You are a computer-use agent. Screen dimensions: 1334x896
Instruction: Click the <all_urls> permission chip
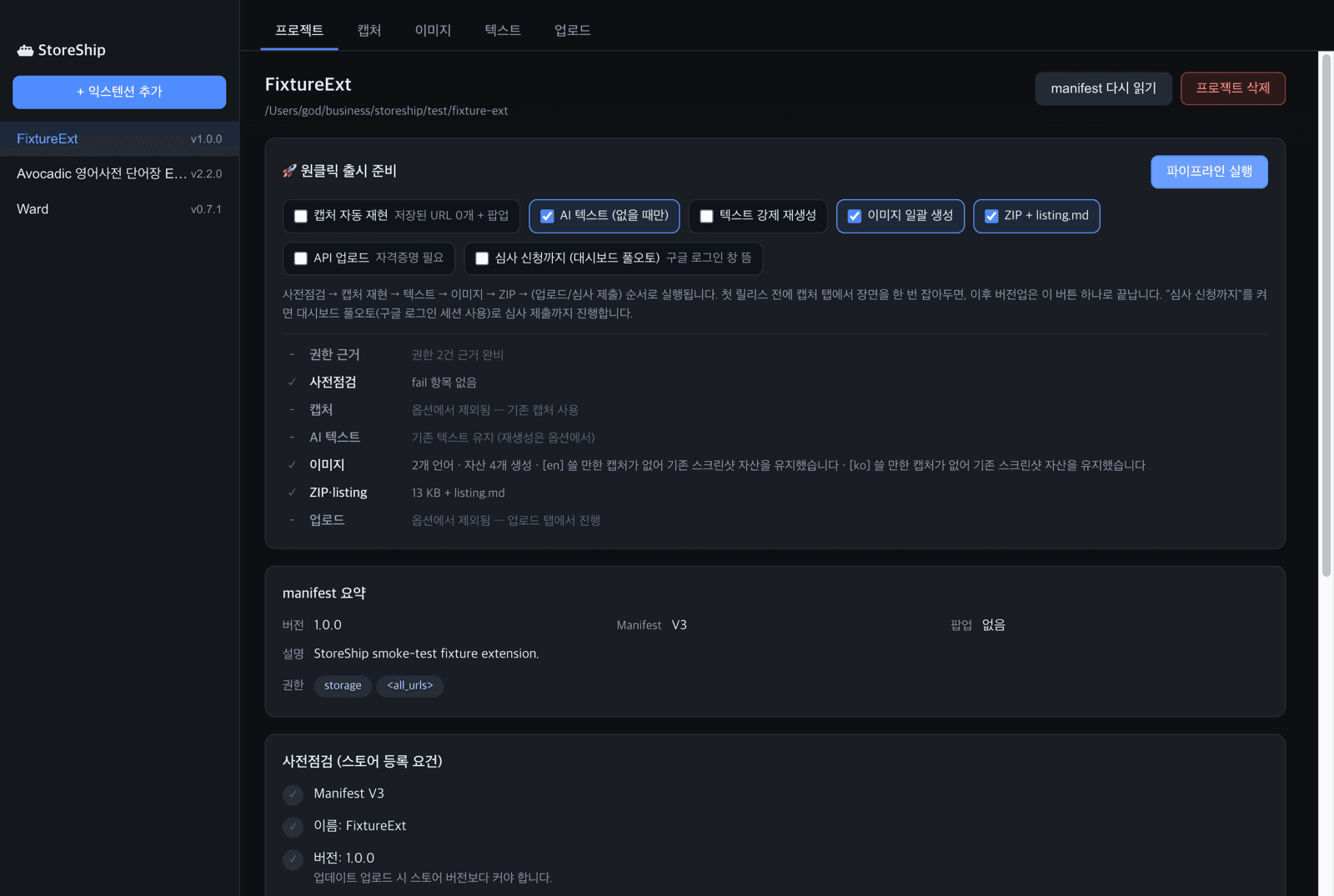pyautogui.click(x=410, y=686)
